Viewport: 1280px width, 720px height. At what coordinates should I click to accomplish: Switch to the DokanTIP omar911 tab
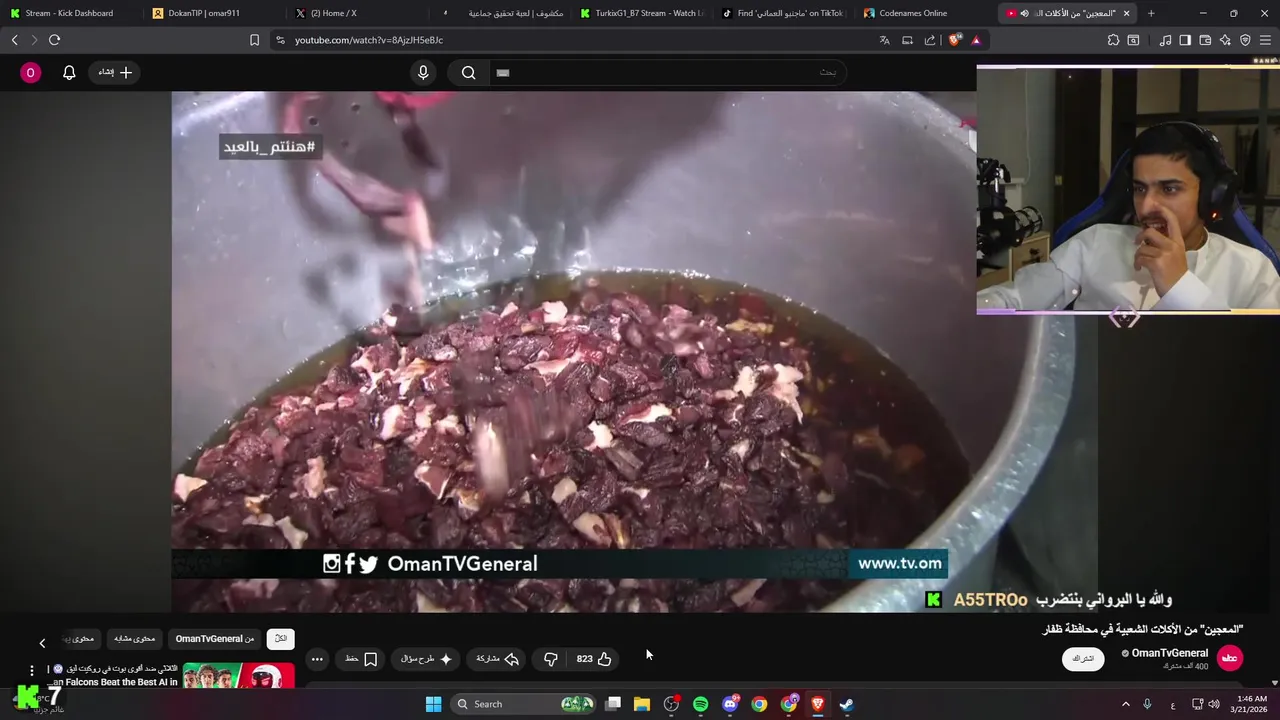click(213, 13)
